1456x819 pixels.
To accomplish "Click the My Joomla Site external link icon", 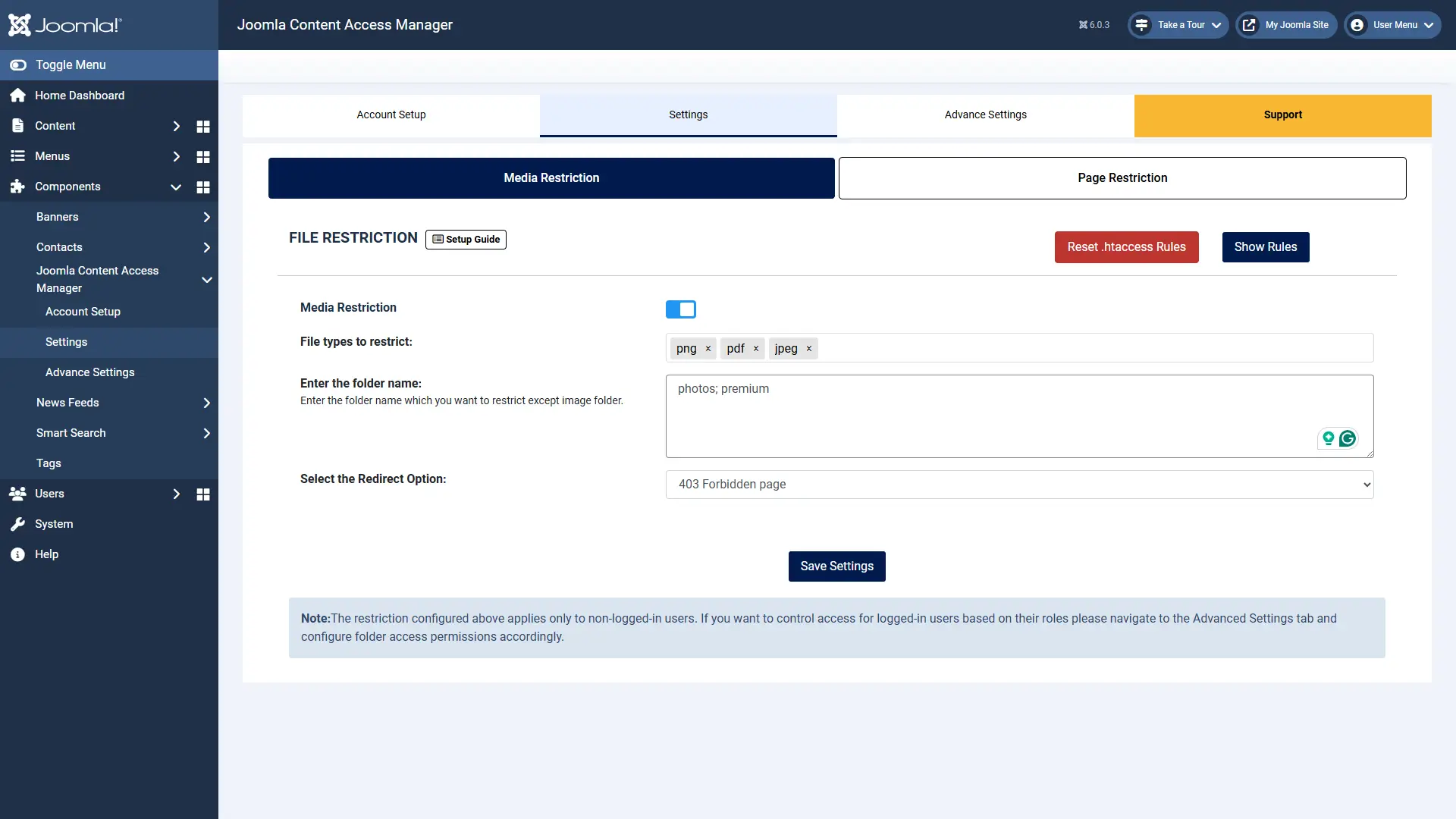I will 1249,25.
